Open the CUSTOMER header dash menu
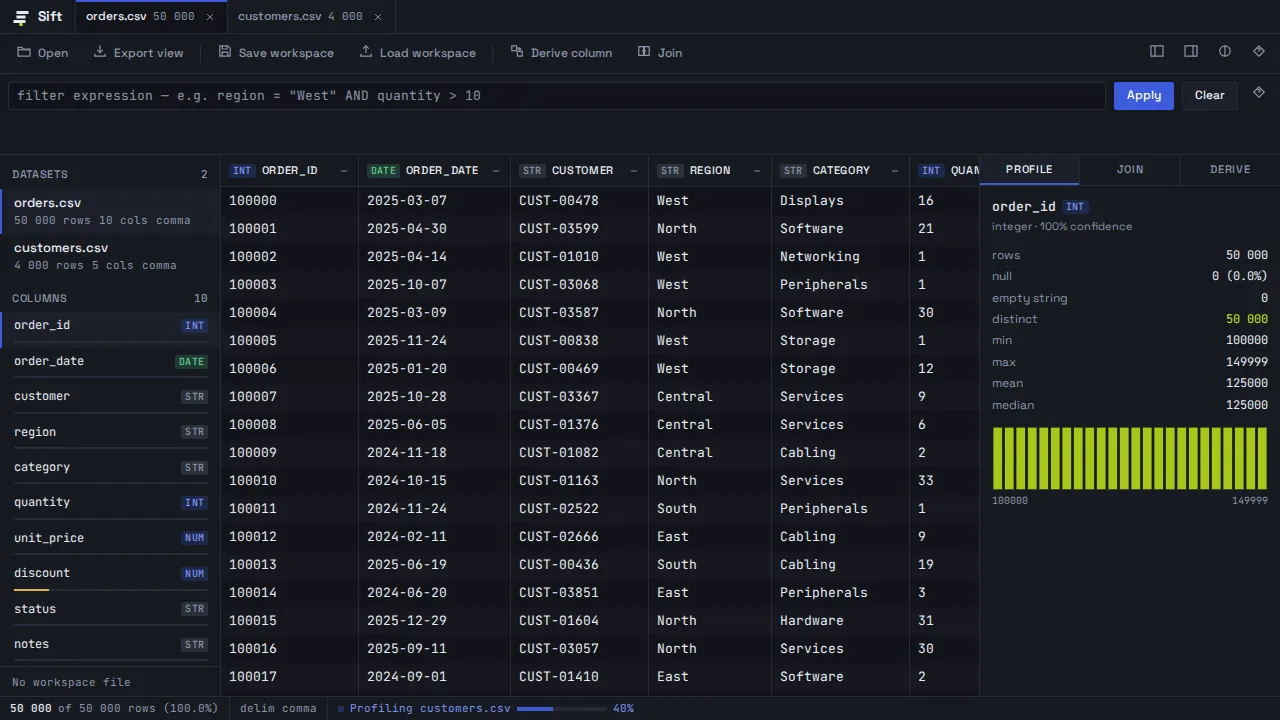 634,171
